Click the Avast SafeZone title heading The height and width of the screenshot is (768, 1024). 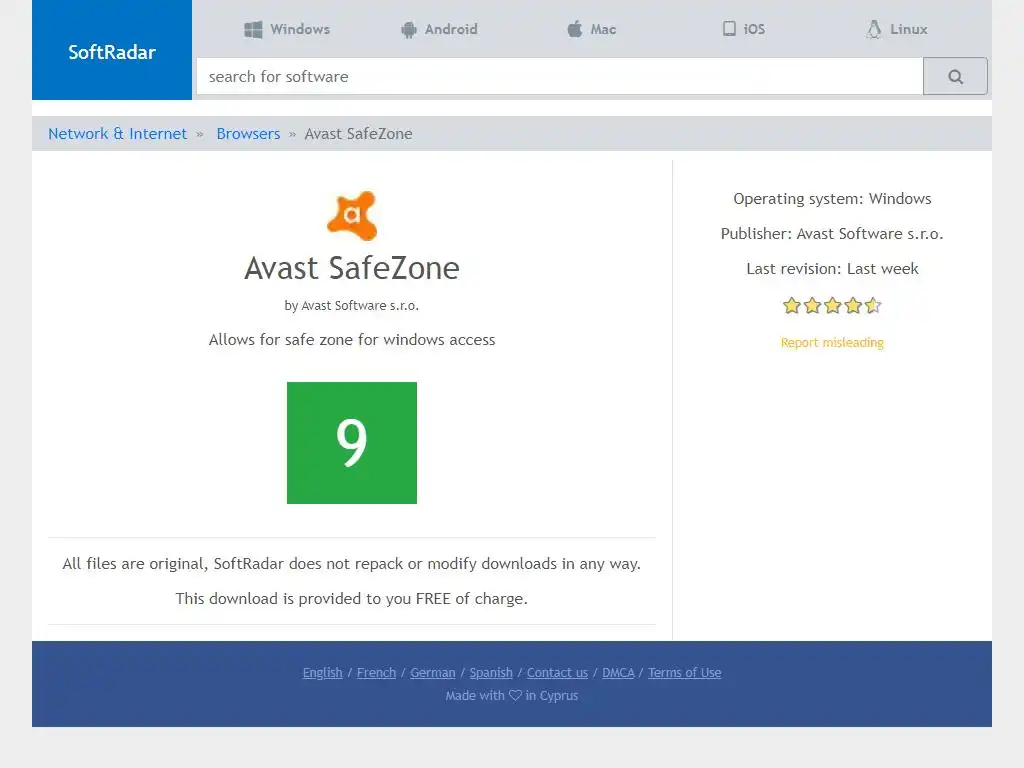[352, 268]
